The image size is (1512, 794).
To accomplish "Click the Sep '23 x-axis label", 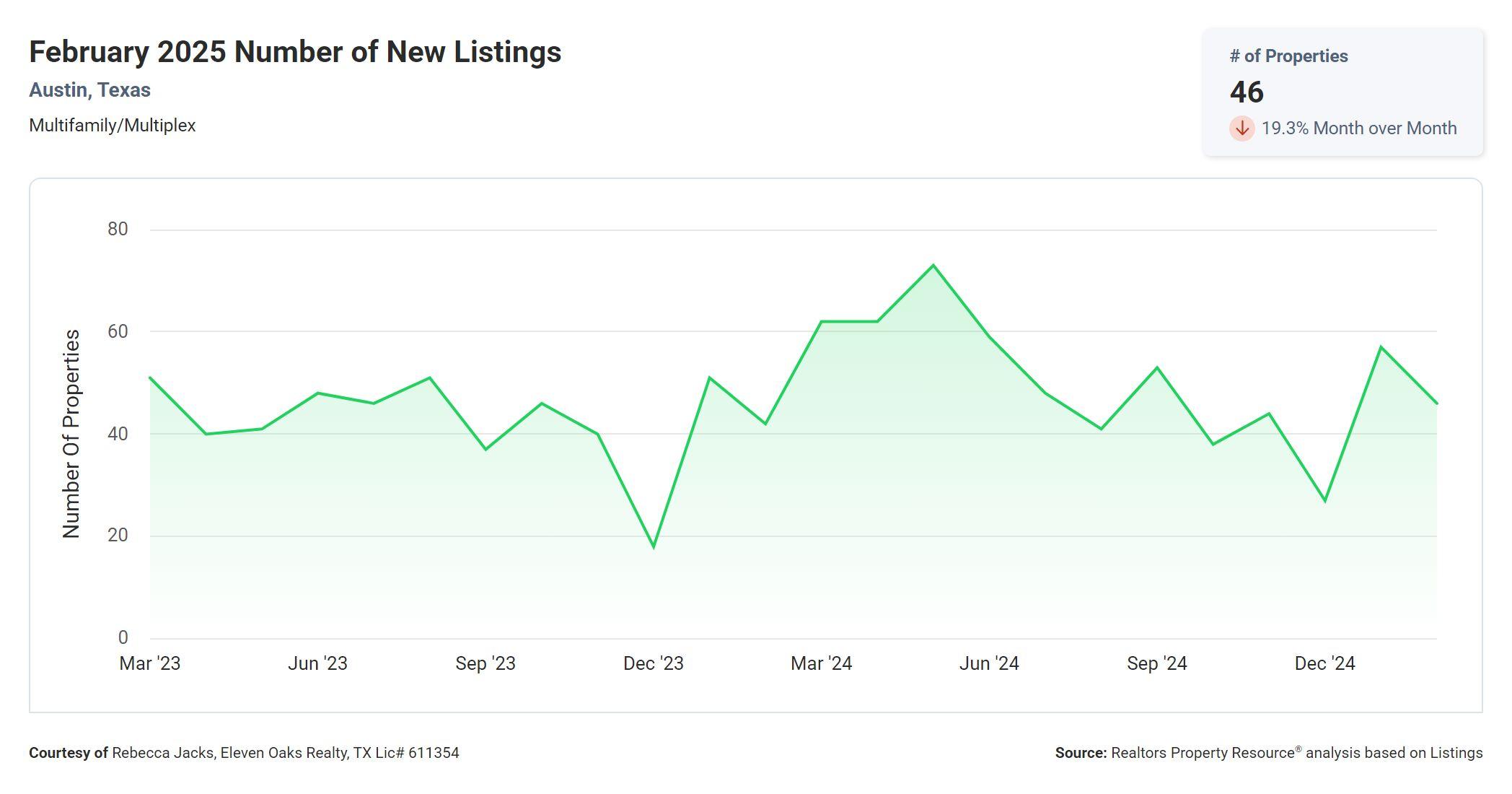I will pyautogui.click(x=485, y=663).
